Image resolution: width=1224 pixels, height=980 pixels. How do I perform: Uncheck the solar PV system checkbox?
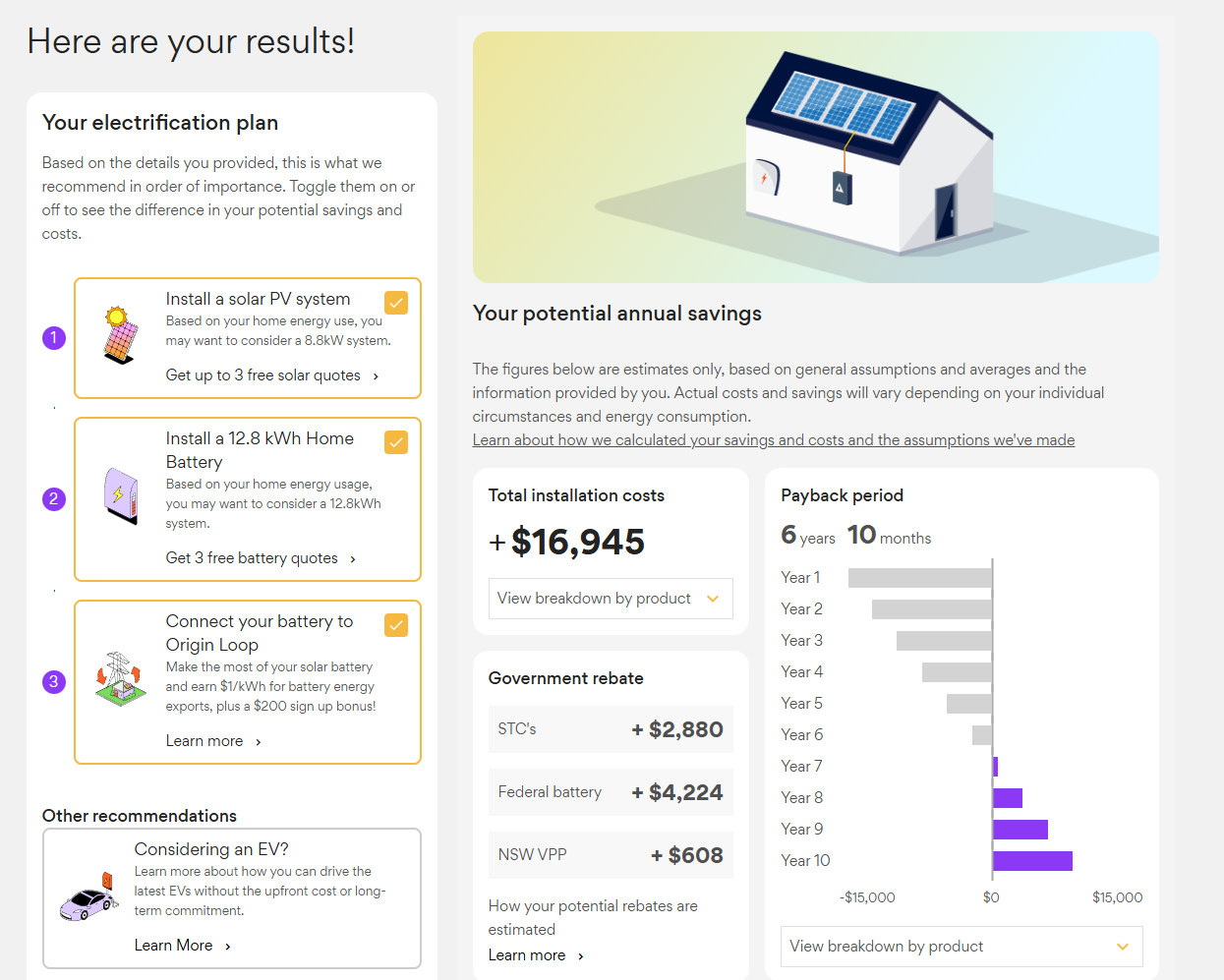click(396, 303)
